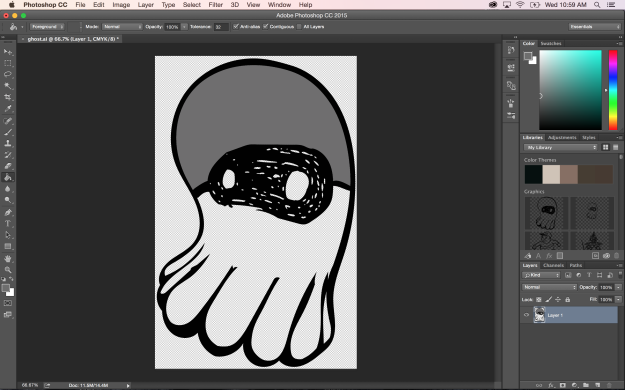Open the Mode dropdown in options bar
The width and height of the screenshot is (625, 390).
tap(122, 27)
